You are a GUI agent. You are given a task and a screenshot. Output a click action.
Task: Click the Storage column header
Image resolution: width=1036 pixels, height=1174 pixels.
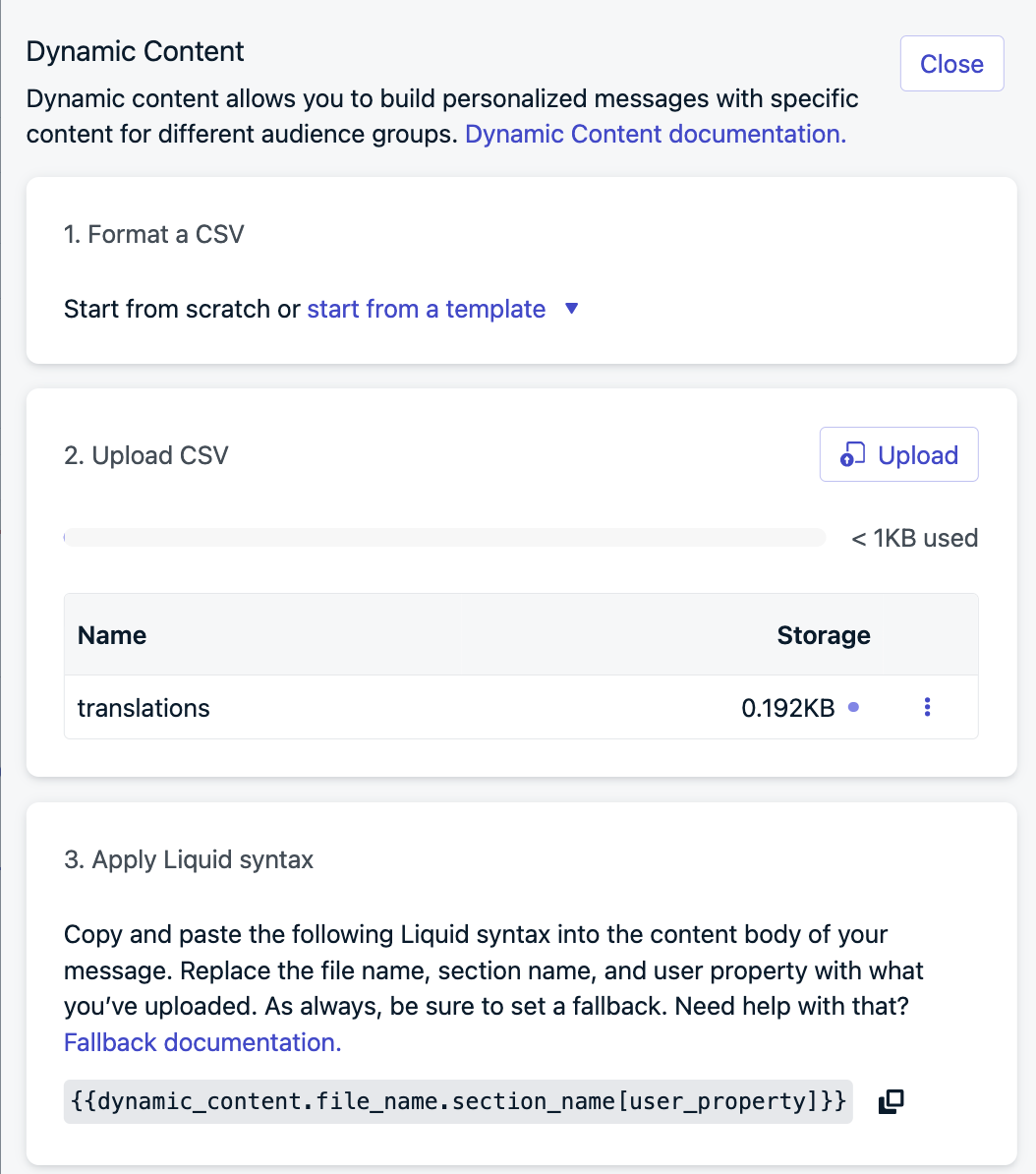(823, 635)
